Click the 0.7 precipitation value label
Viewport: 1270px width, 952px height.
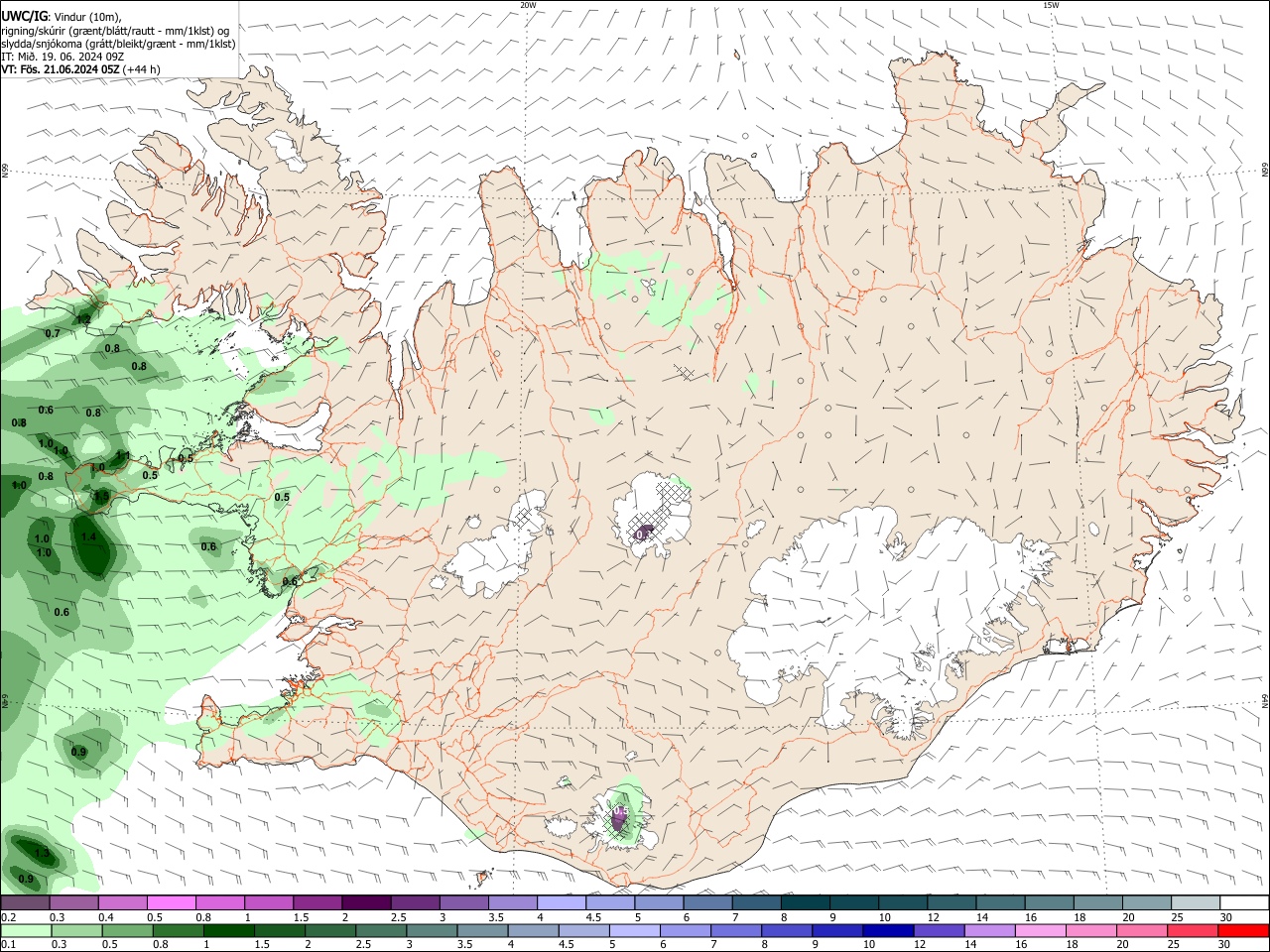click(x=53, y=333)
